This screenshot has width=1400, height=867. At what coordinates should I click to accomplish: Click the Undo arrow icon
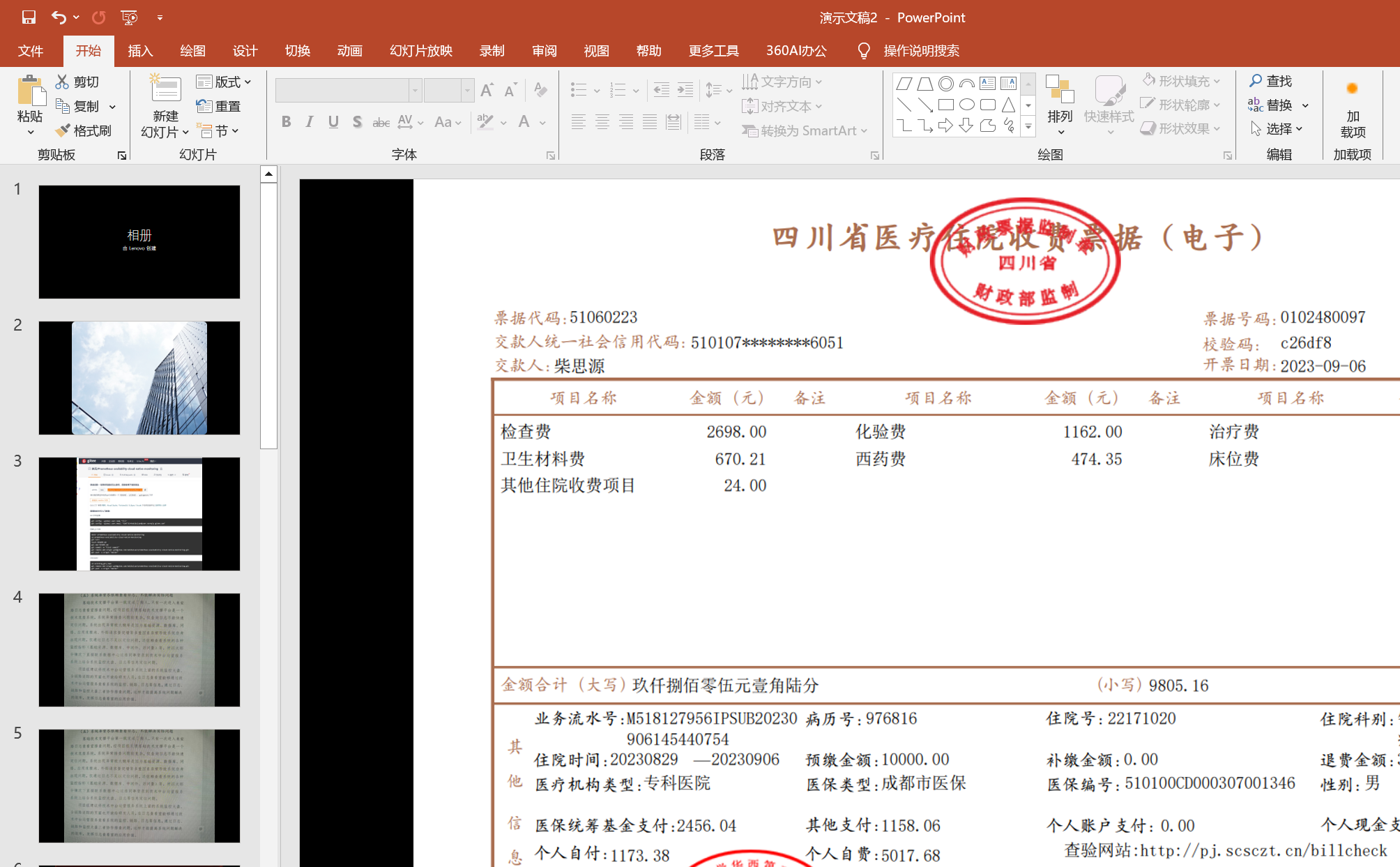click(x=59, y=17)
